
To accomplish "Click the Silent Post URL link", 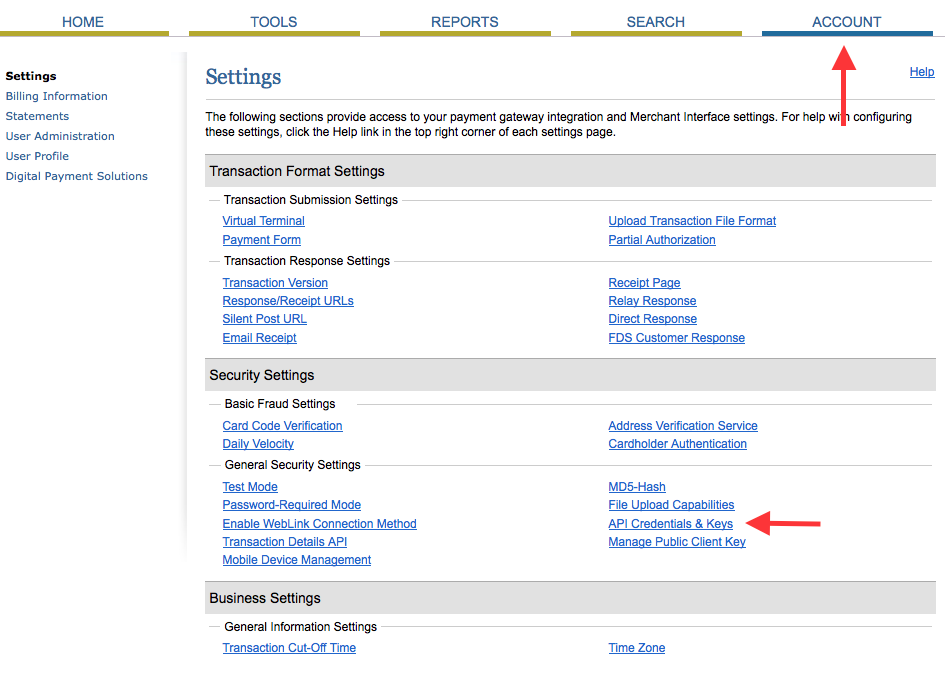I will click(x=264, y=319).
